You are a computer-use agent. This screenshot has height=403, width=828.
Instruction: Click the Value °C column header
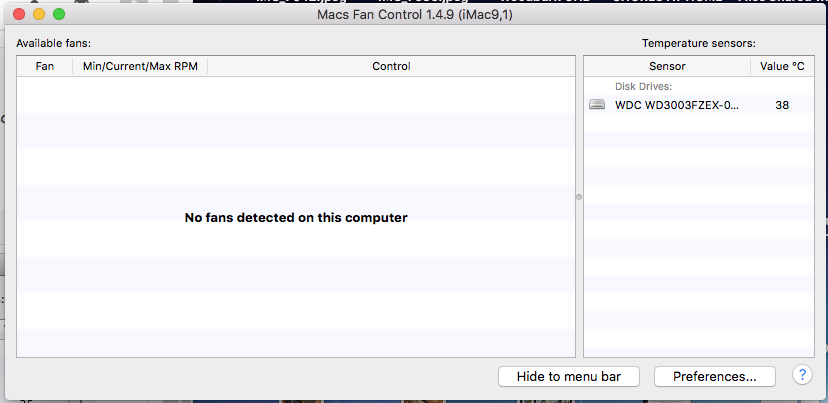[x=782, y=66]
